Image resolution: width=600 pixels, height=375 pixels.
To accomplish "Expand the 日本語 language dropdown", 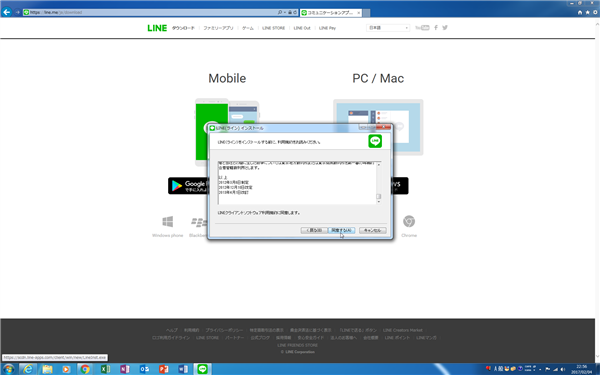I will point(388,28).
